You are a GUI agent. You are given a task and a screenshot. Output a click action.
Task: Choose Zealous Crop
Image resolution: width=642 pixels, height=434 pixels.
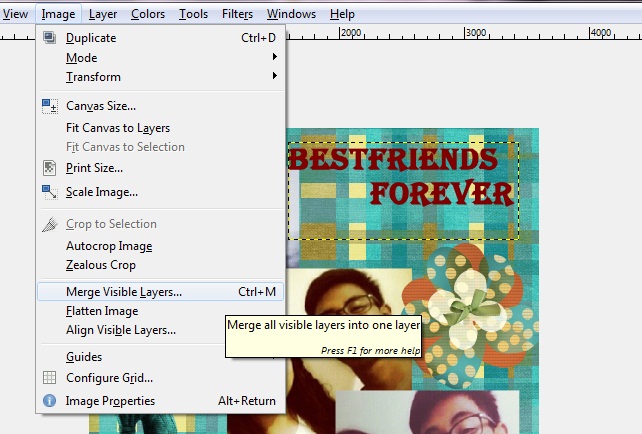tap(160, 265)
